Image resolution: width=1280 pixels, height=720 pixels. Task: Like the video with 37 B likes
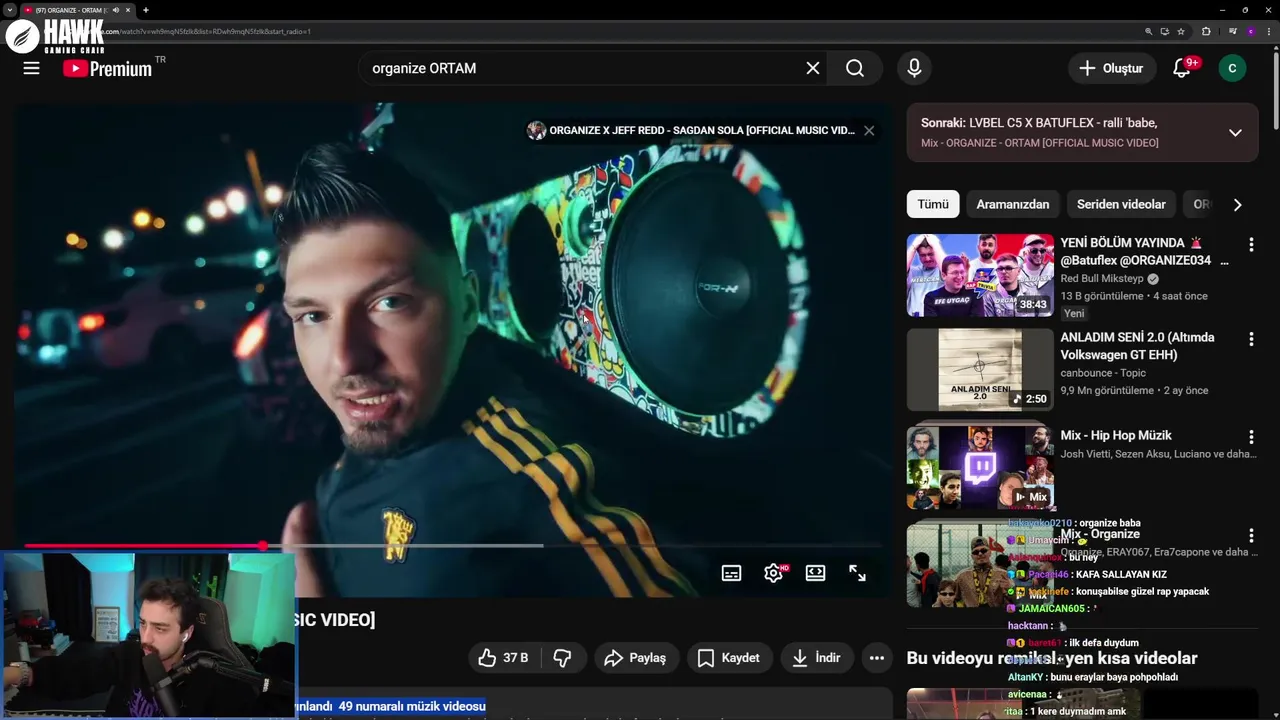[x=503, y=658]
